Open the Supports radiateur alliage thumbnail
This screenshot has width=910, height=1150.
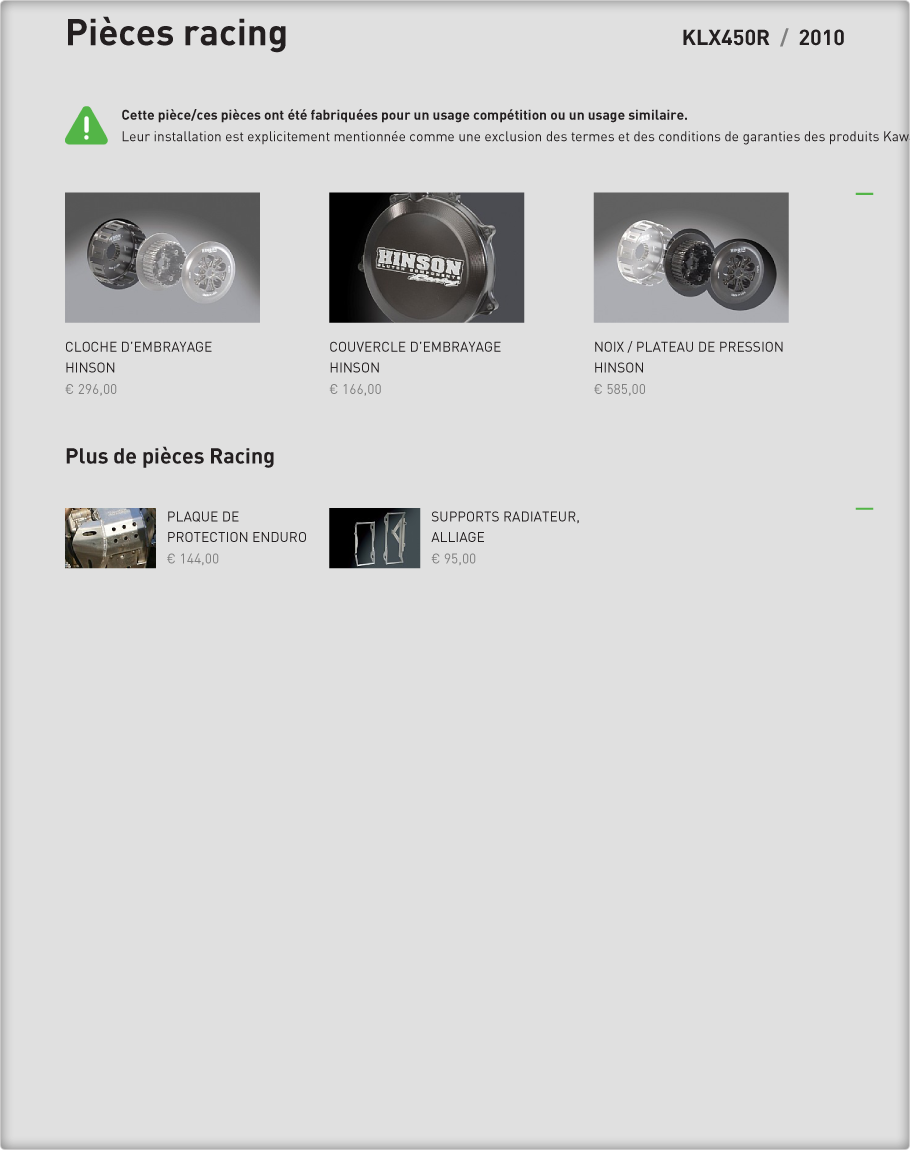pyautogui.click(x=375, y=538)
